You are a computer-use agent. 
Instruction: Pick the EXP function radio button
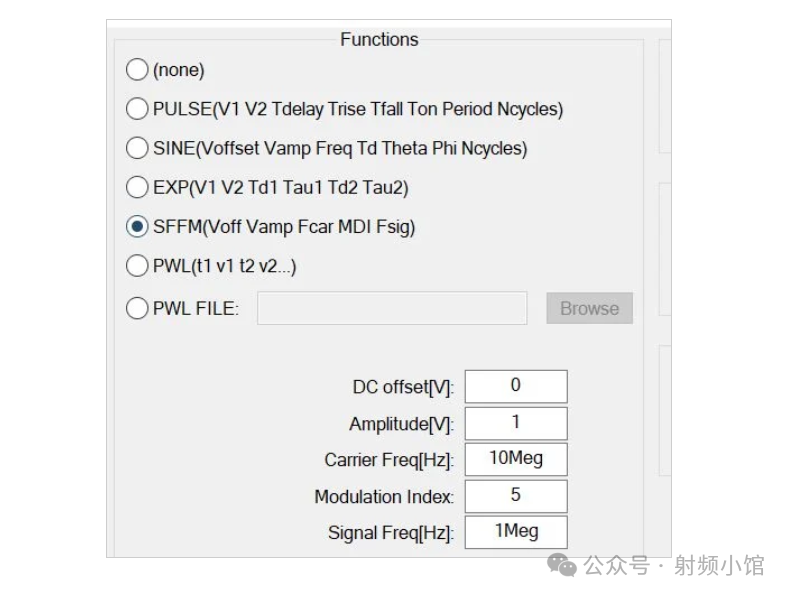(x=137, y=187)
